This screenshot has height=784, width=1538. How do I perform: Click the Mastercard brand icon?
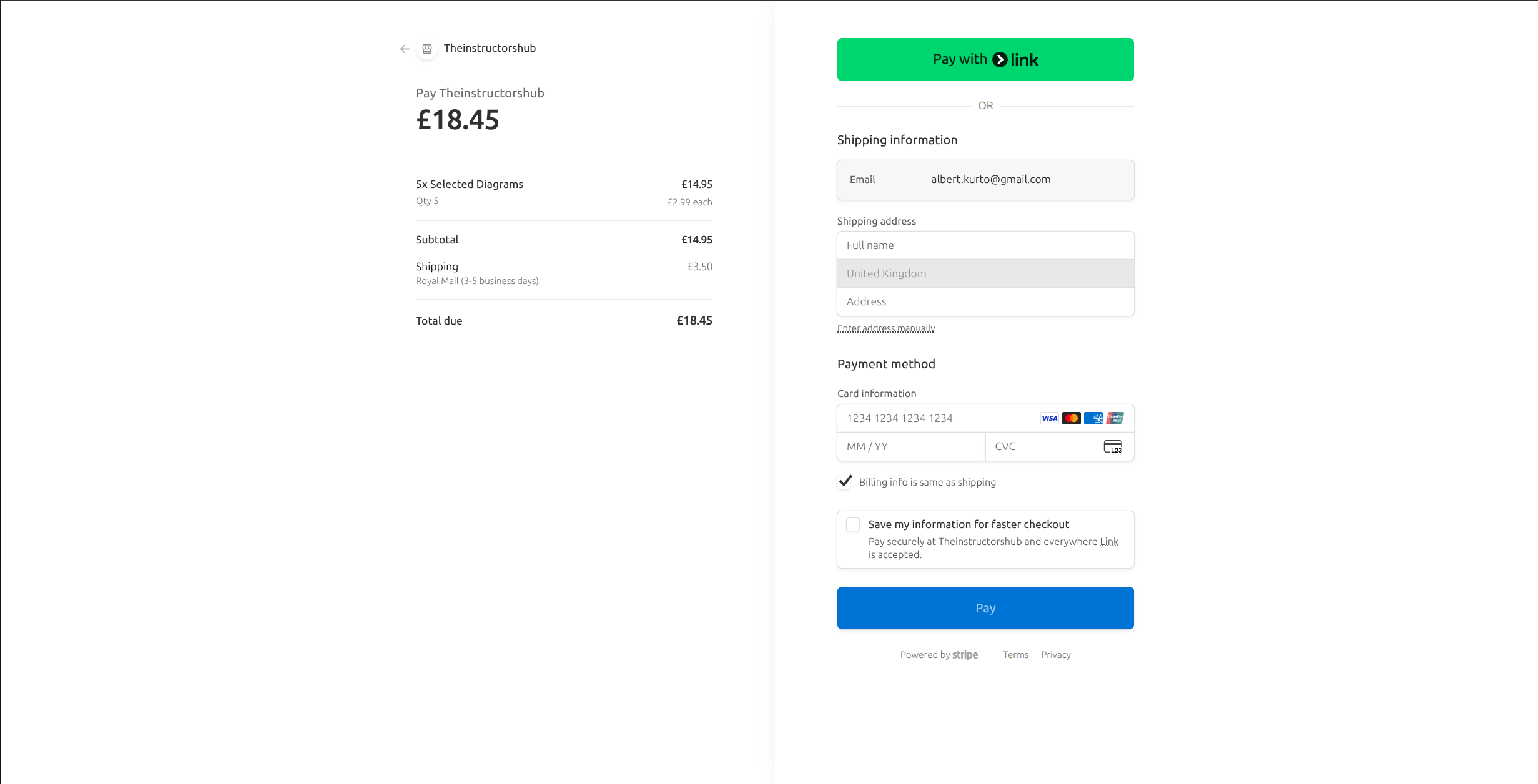(1072, 418)
